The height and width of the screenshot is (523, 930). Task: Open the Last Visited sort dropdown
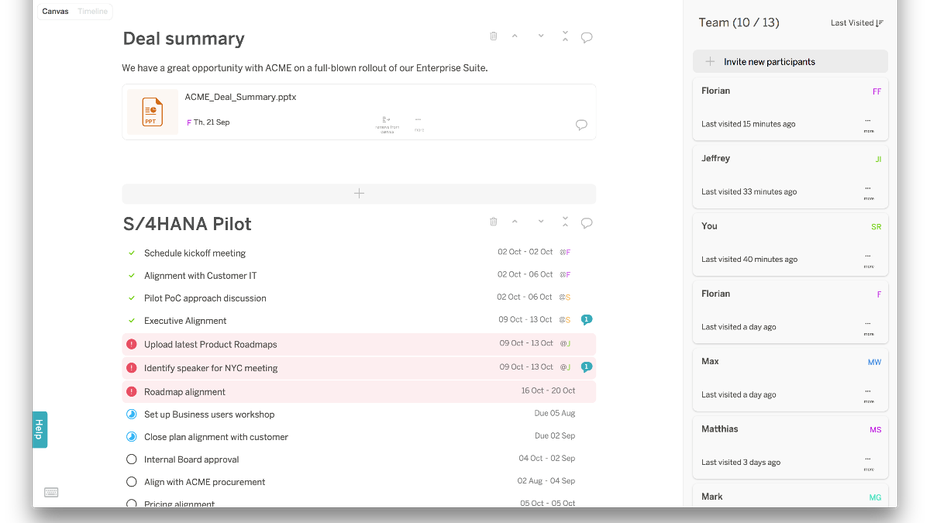point(857,23)
